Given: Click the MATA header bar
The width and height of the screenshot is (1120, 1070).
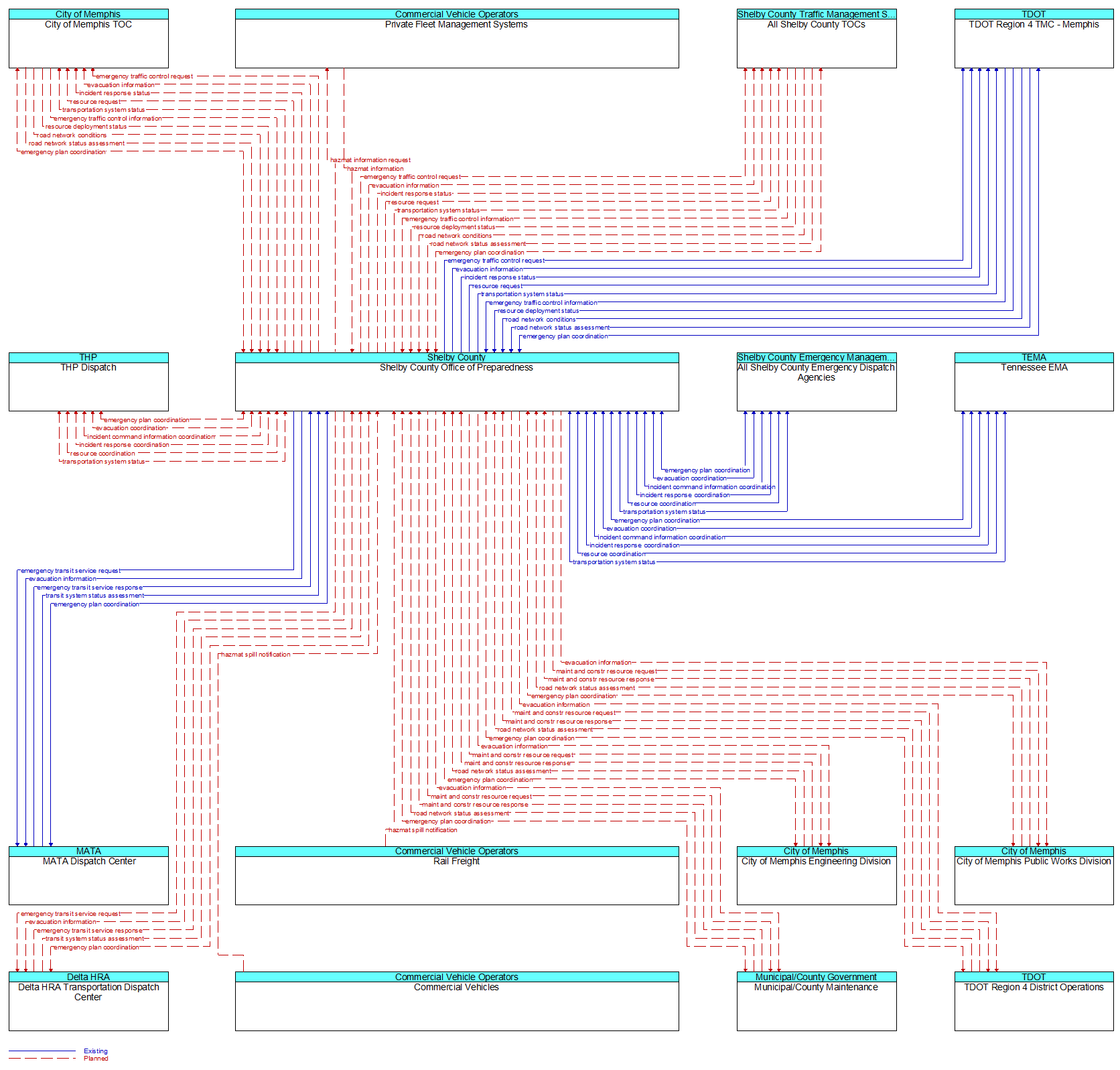Looking at the screenshot, I should click(x=88, y=852).
